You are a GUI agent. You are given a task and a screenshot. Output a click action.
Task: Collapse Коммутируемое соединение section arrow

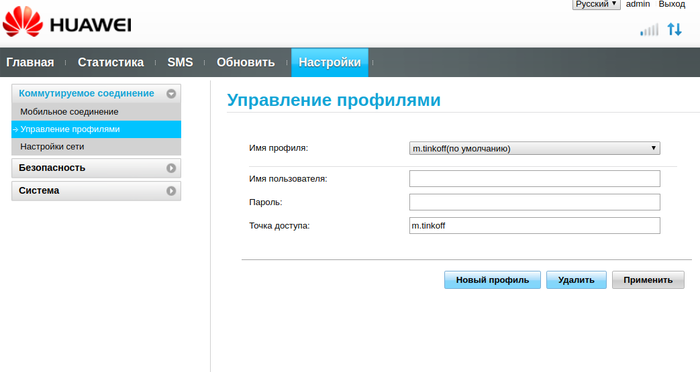171,94
